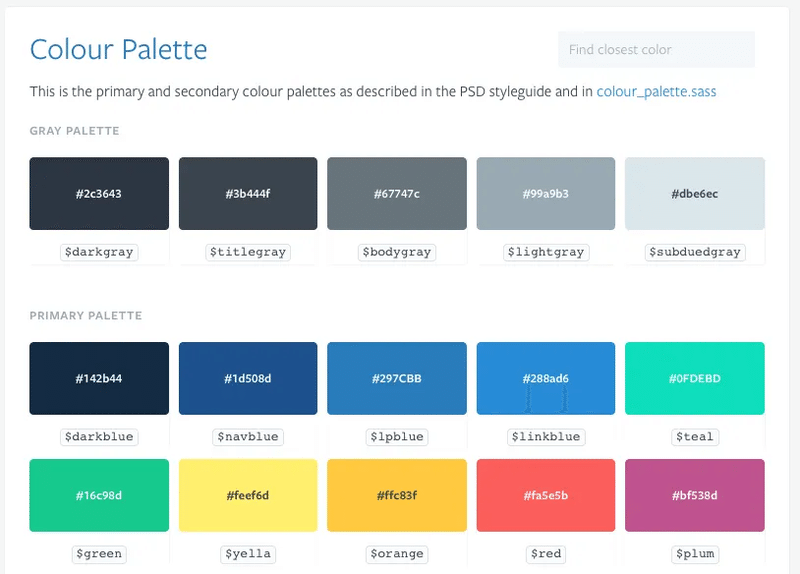Pick the #67747c bodygray swatch

coord(397,193)
